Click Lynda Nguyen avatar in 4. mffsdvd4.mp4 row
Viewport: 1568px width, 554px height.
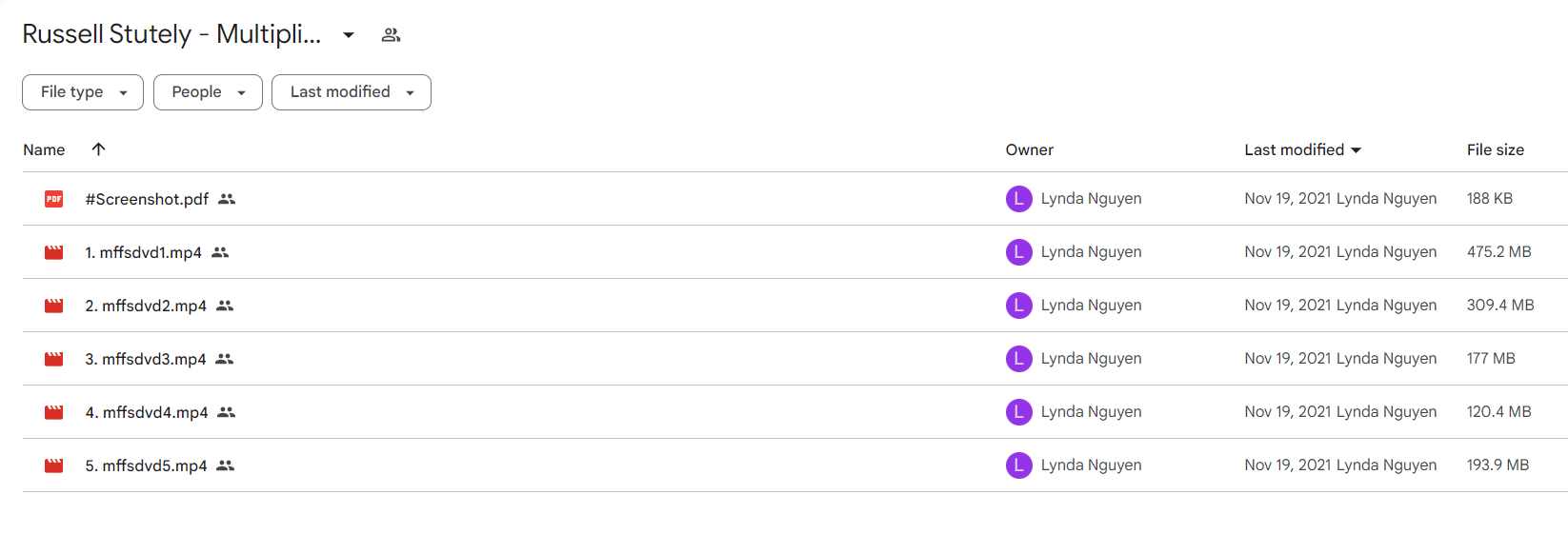1019,412
